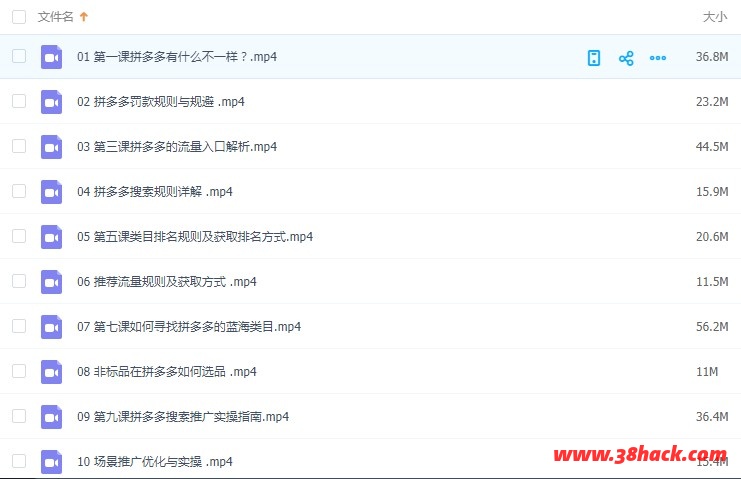Click the 20.6M size value
Screen dimensions: 741x479
tap(712, 236)
